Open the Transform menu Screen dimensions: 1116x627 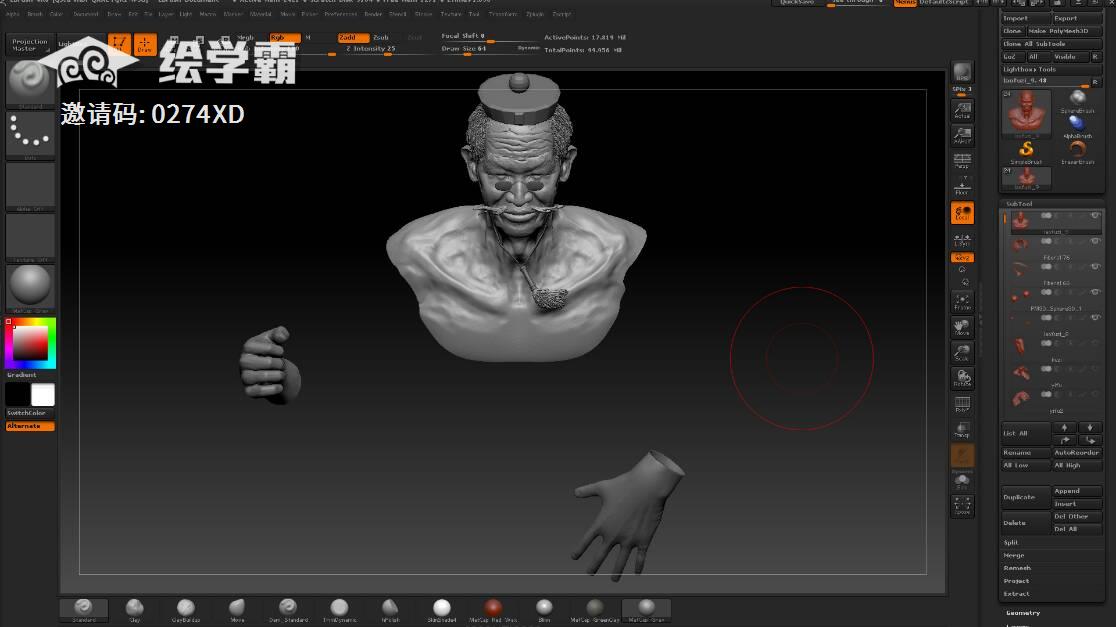502,14
